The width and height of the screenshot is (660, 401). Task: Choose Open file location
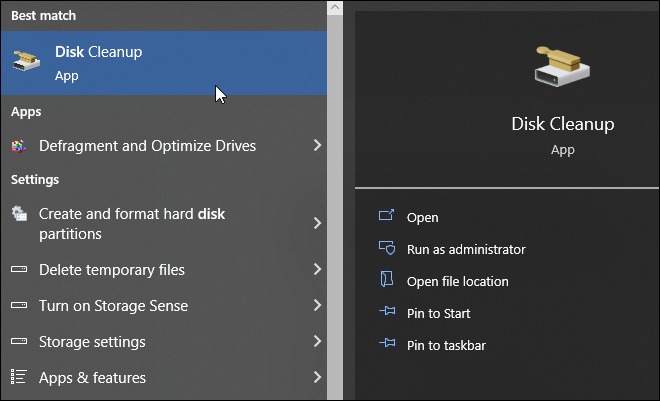[x=458, y=281]
